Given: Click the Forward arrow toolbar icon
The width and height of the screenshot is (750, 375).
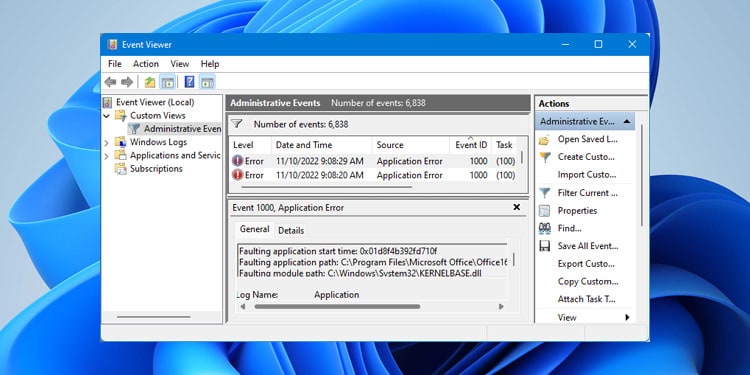Looking at the screenshot, I should (127, 82).
